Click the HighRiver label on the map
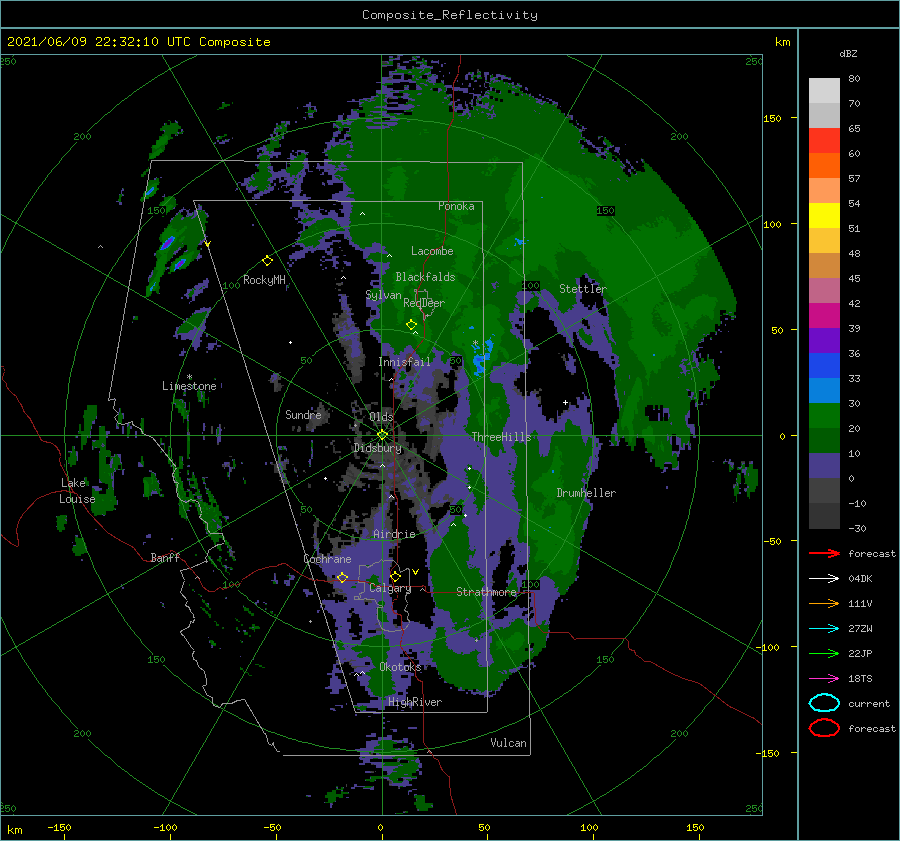 (x=415, y=702)
